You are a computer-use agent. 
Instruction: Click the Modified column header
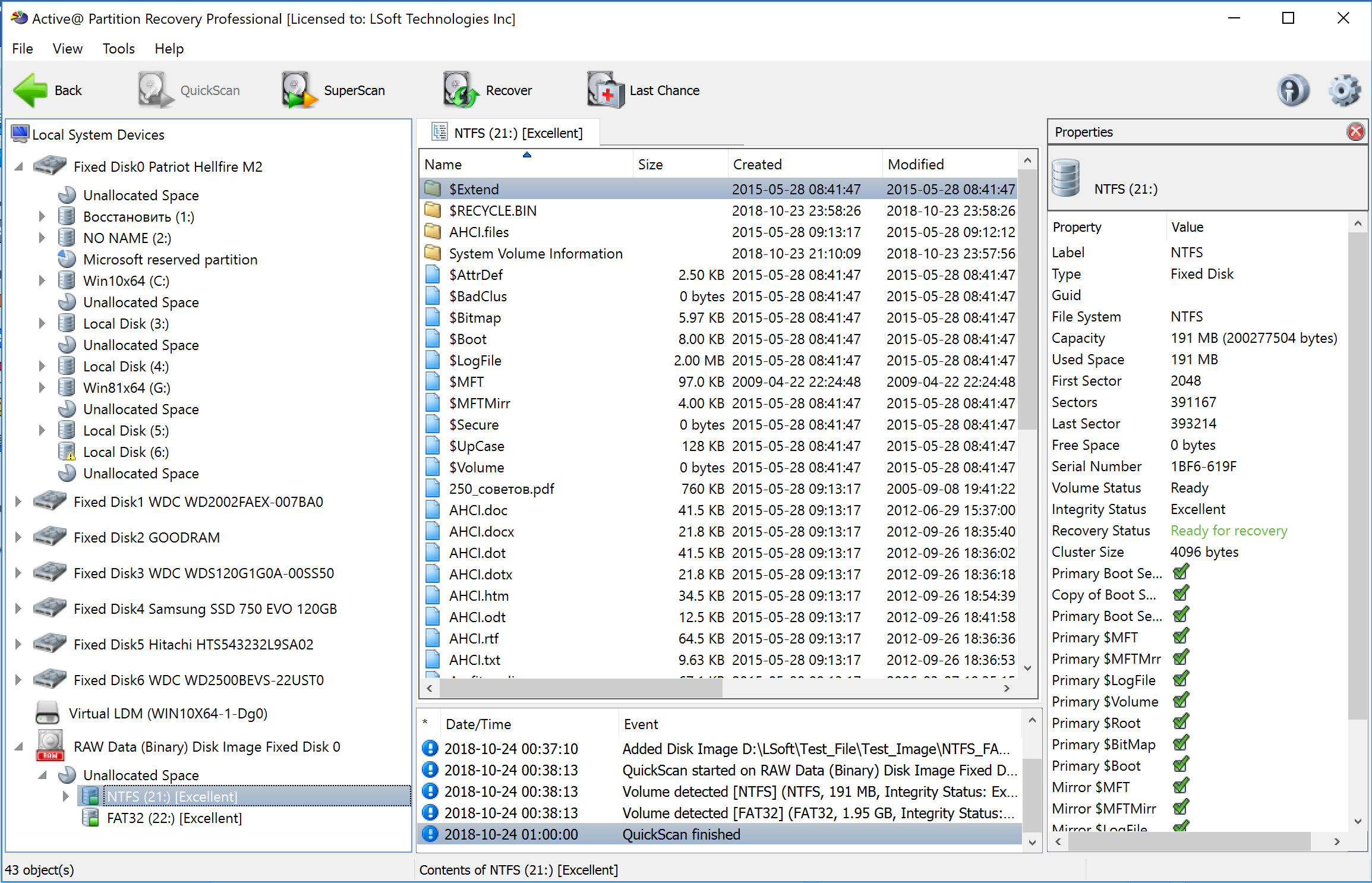[x=915, y=165]
